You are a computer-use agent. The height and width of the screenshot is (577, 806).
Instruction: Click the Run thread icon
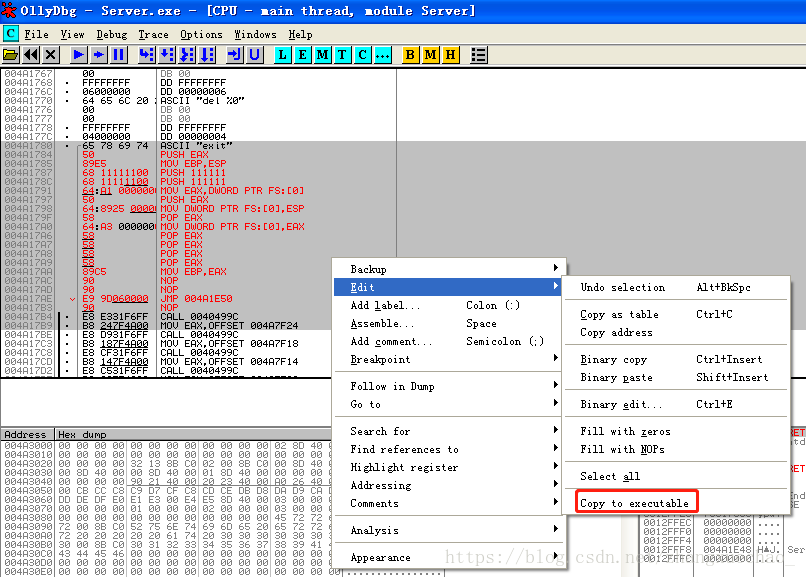coord(99,54)
